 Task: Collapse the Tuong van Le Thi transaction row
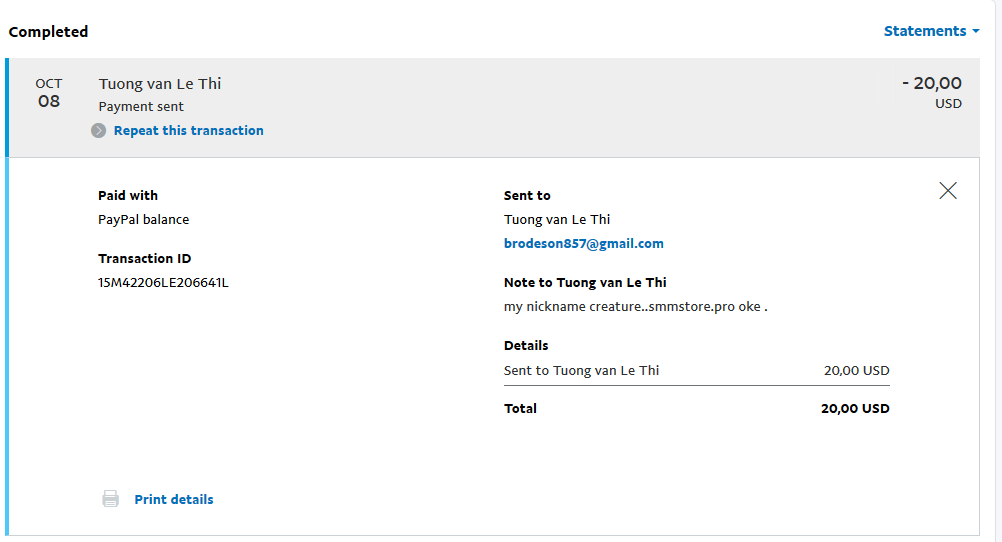tap(493, 107)
